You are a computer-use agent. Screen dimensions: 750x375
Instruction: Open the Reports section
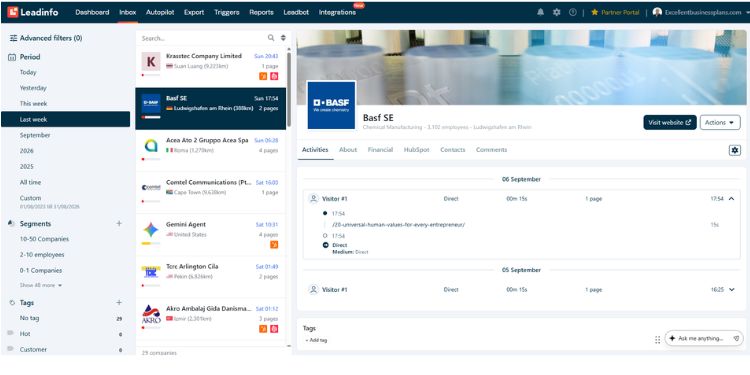261,12
